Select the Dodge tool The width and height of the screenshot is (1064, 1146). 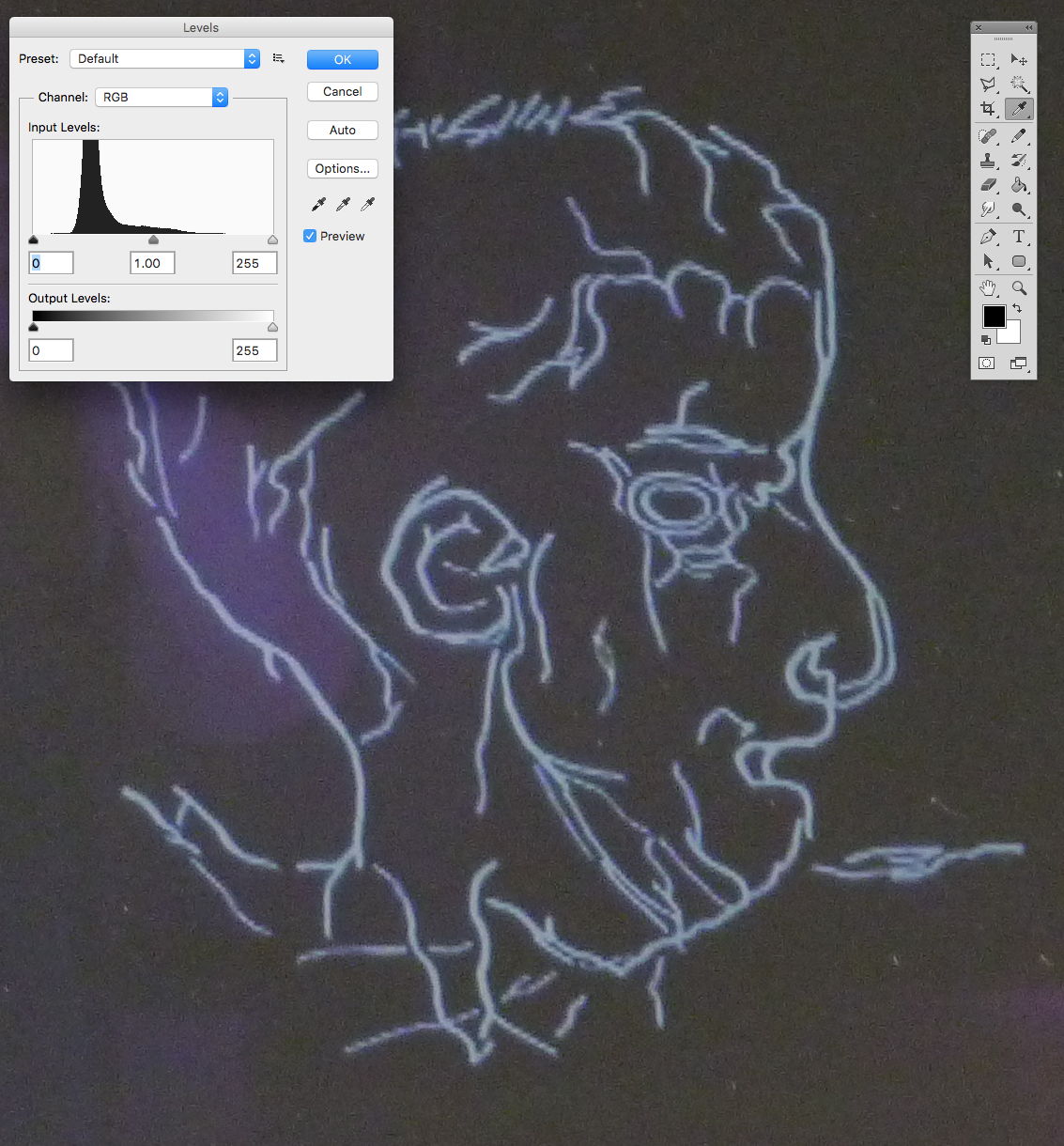point(1019,209)
